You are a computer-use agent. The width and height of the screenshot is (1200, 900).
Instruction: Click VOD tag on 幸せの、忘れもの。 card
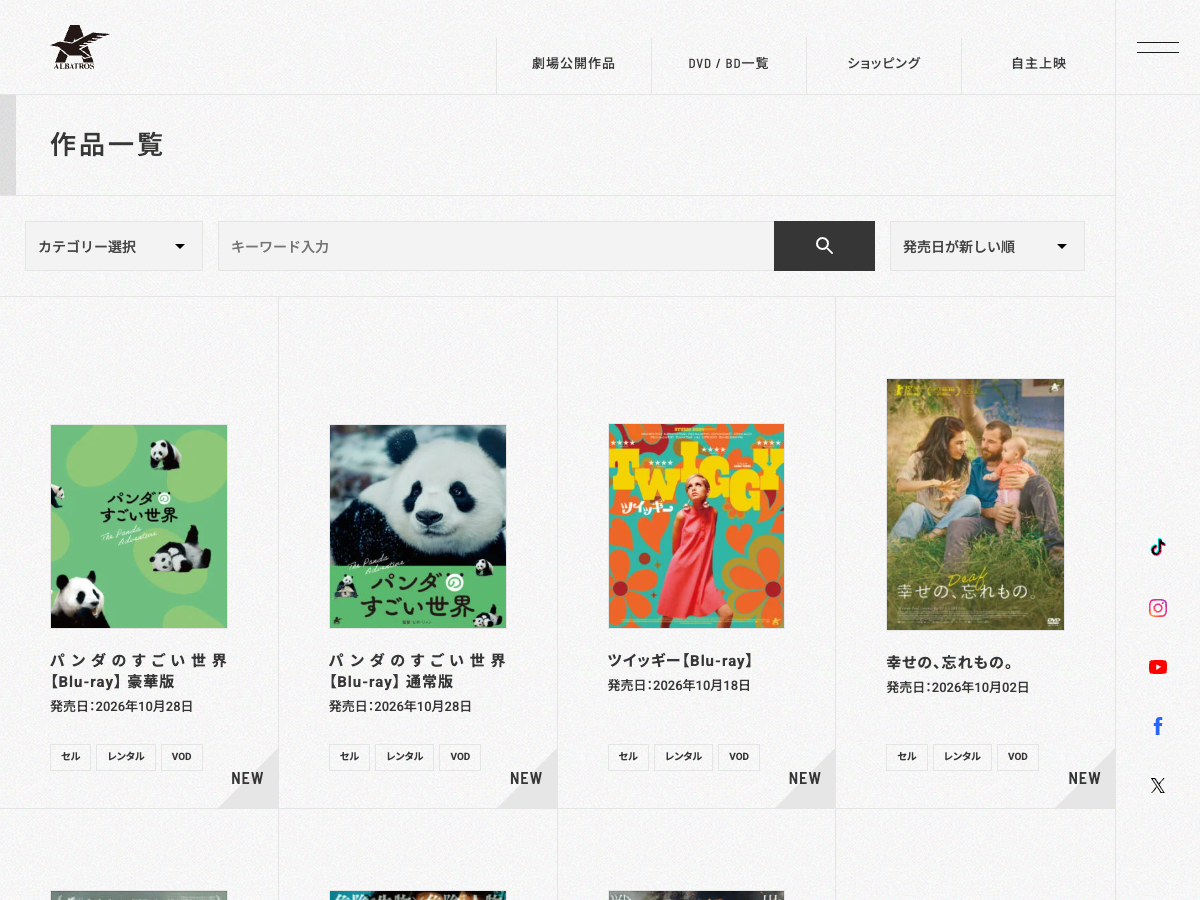point(1018,757)
